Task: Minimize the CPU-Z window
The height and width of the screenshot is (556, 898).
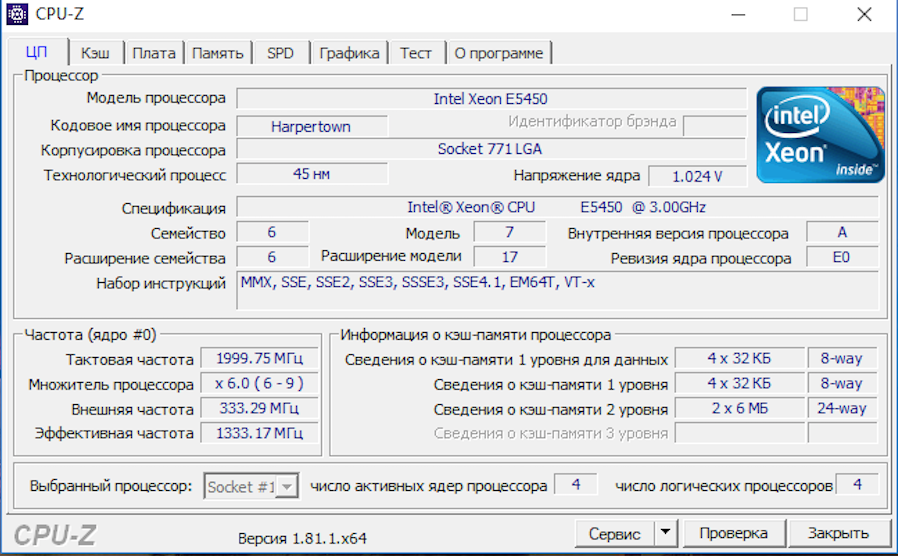Action: [x=739, y=14]
